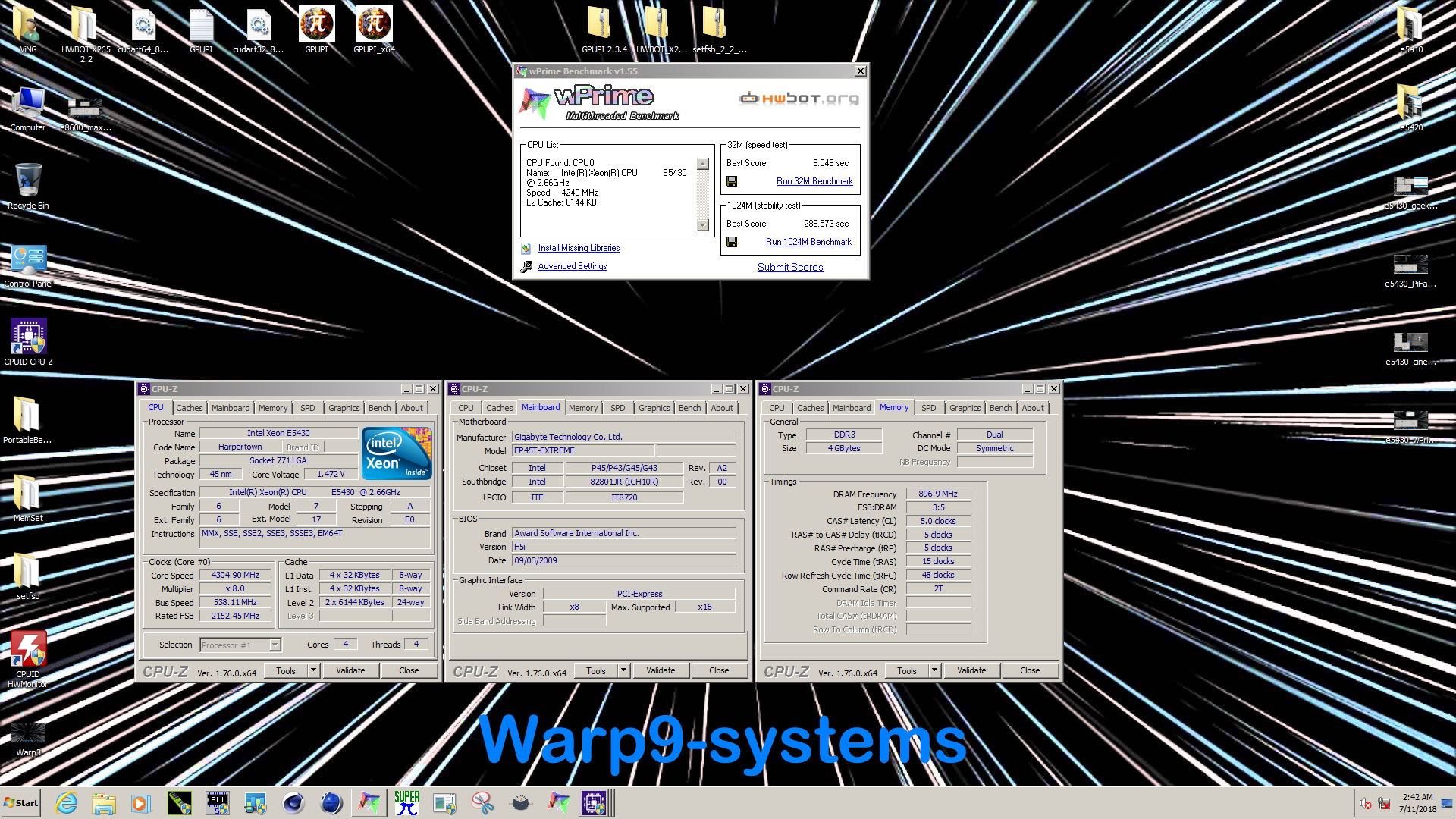Open the SuperPi taskbar icon
The width and height of the screenshot is (1456, 819).
click(407, 803)
